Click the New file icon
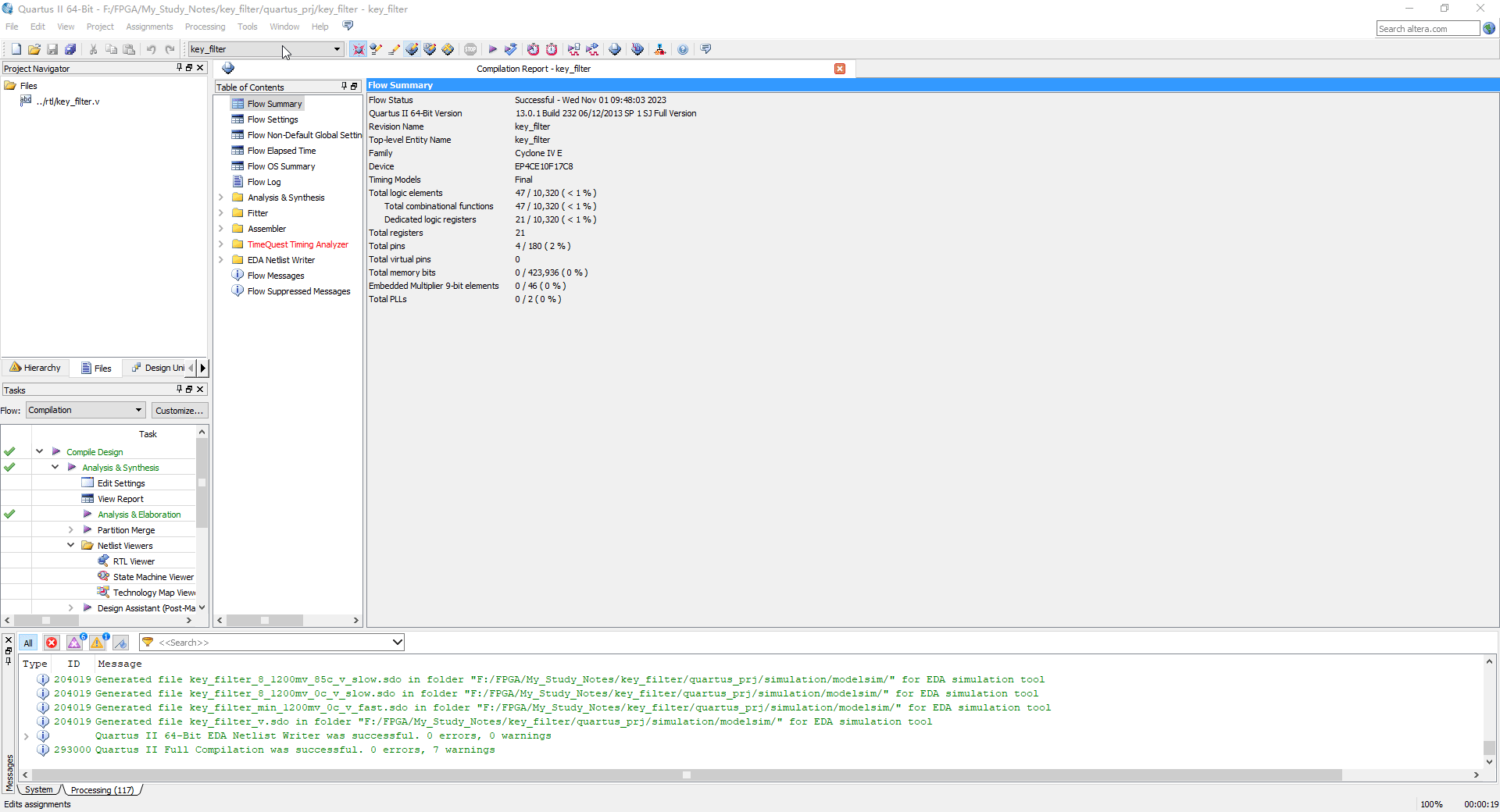This screenshot has width=1500, height=812. click(x=16, y=49)
